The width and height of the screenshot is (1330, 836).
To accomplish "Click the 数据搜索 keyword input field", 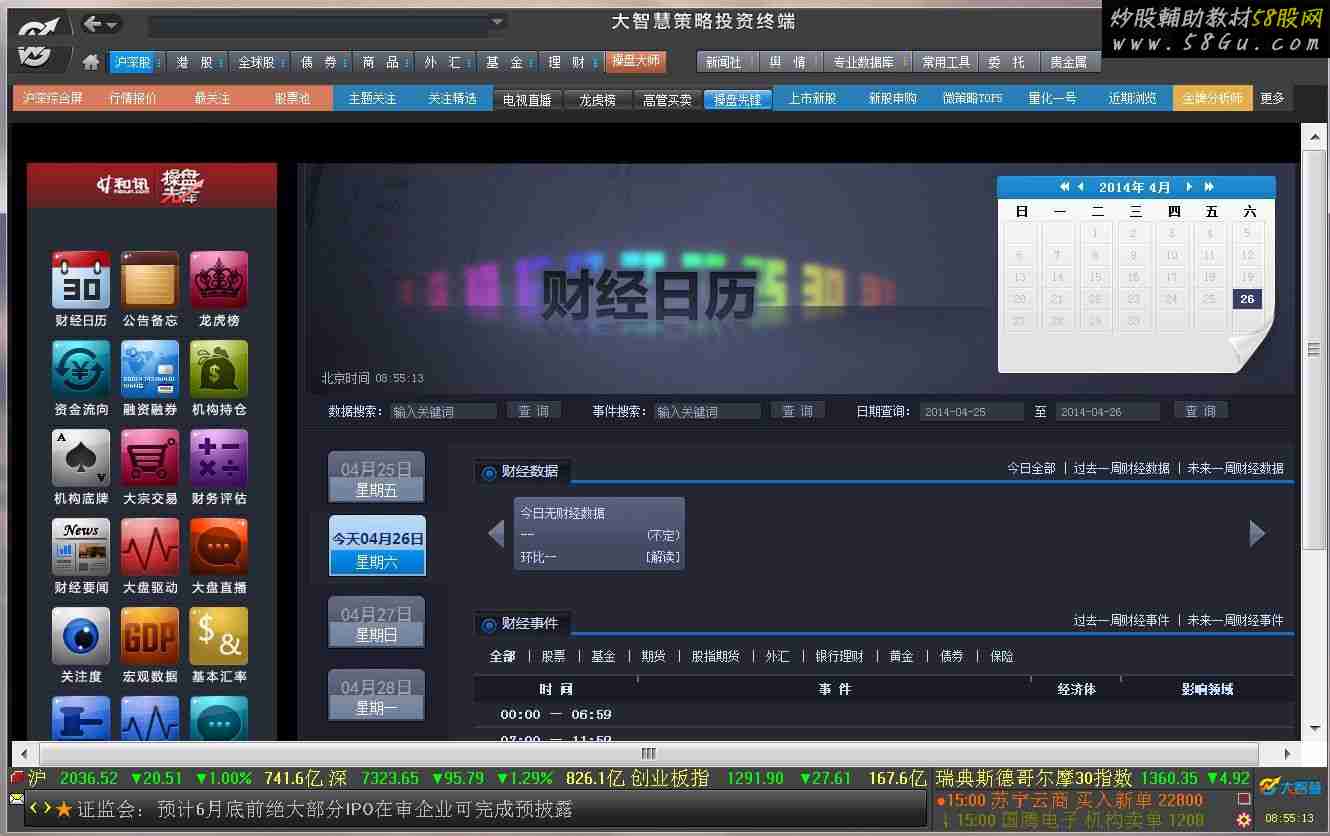I will [x=443, y=411].
